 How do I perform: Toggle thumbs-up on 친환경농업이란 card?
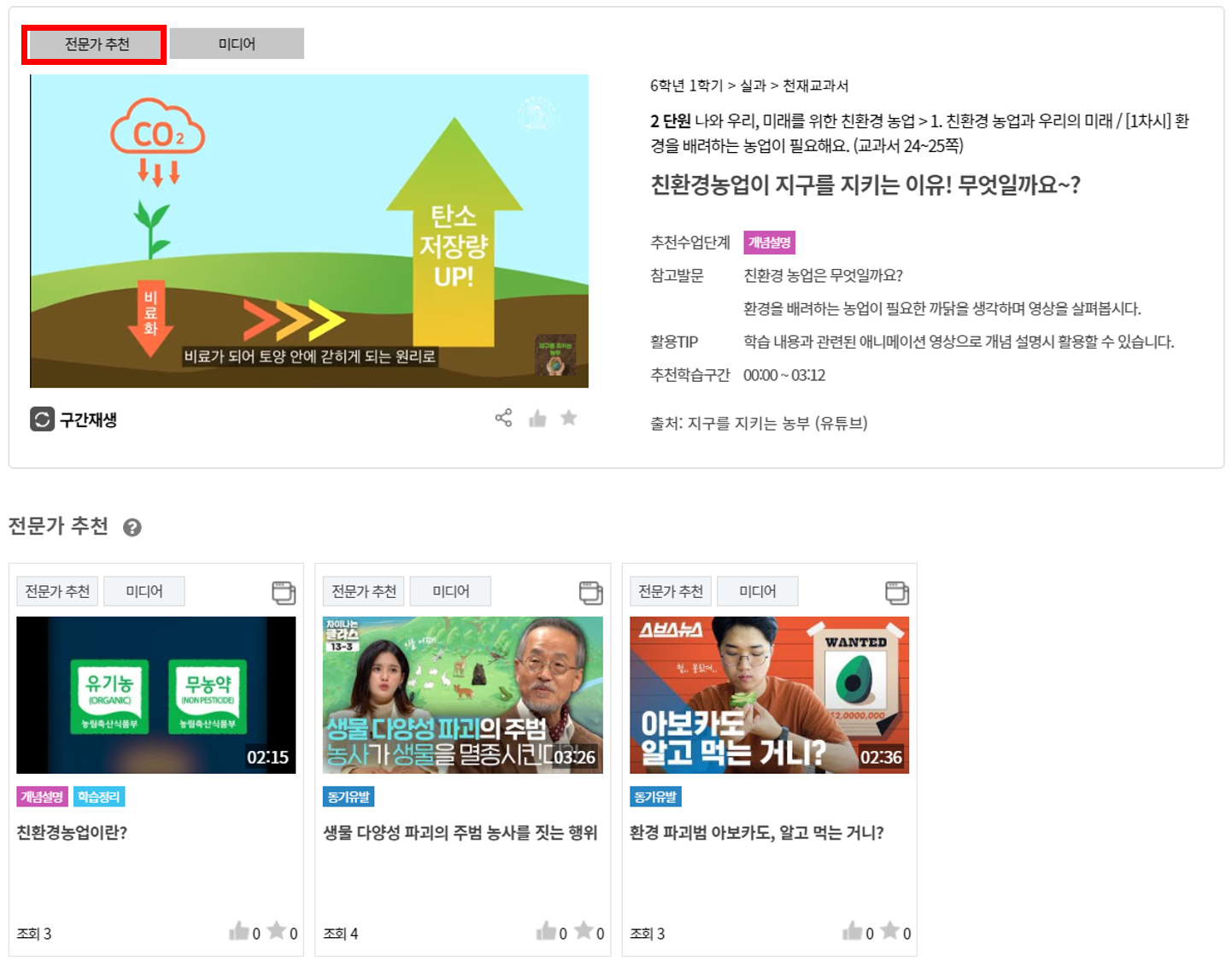(239, 931)
